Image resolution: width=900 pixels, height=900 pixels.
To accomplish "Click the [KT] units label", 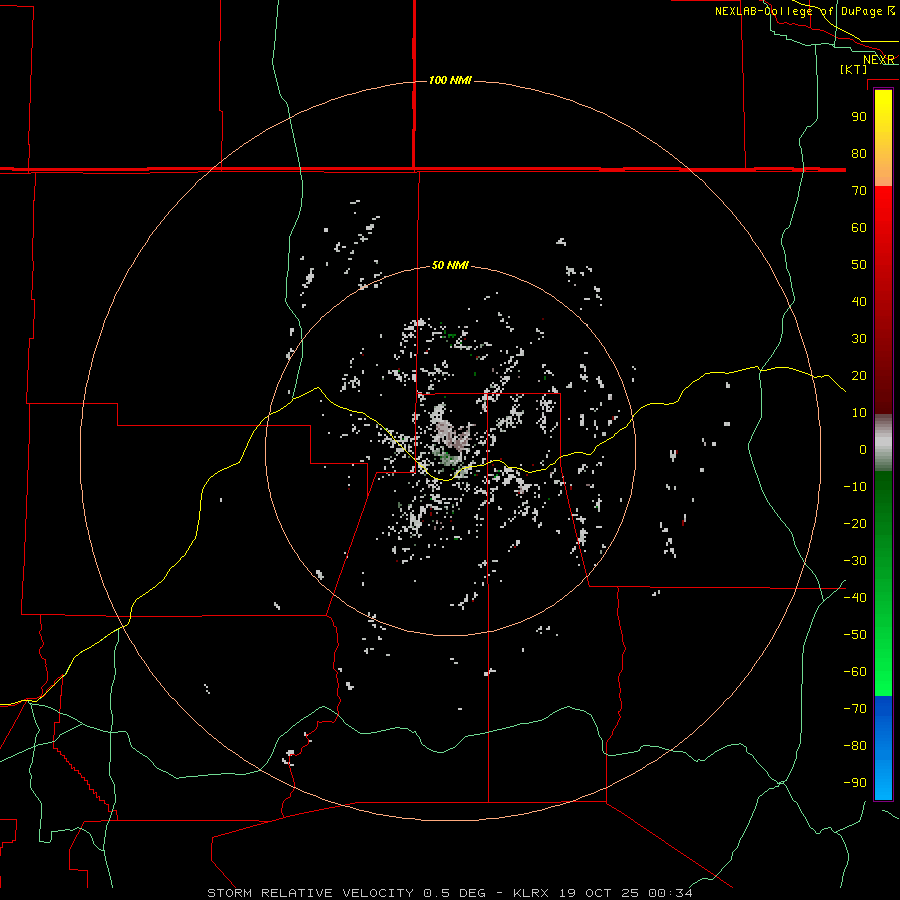I will 854,69.
